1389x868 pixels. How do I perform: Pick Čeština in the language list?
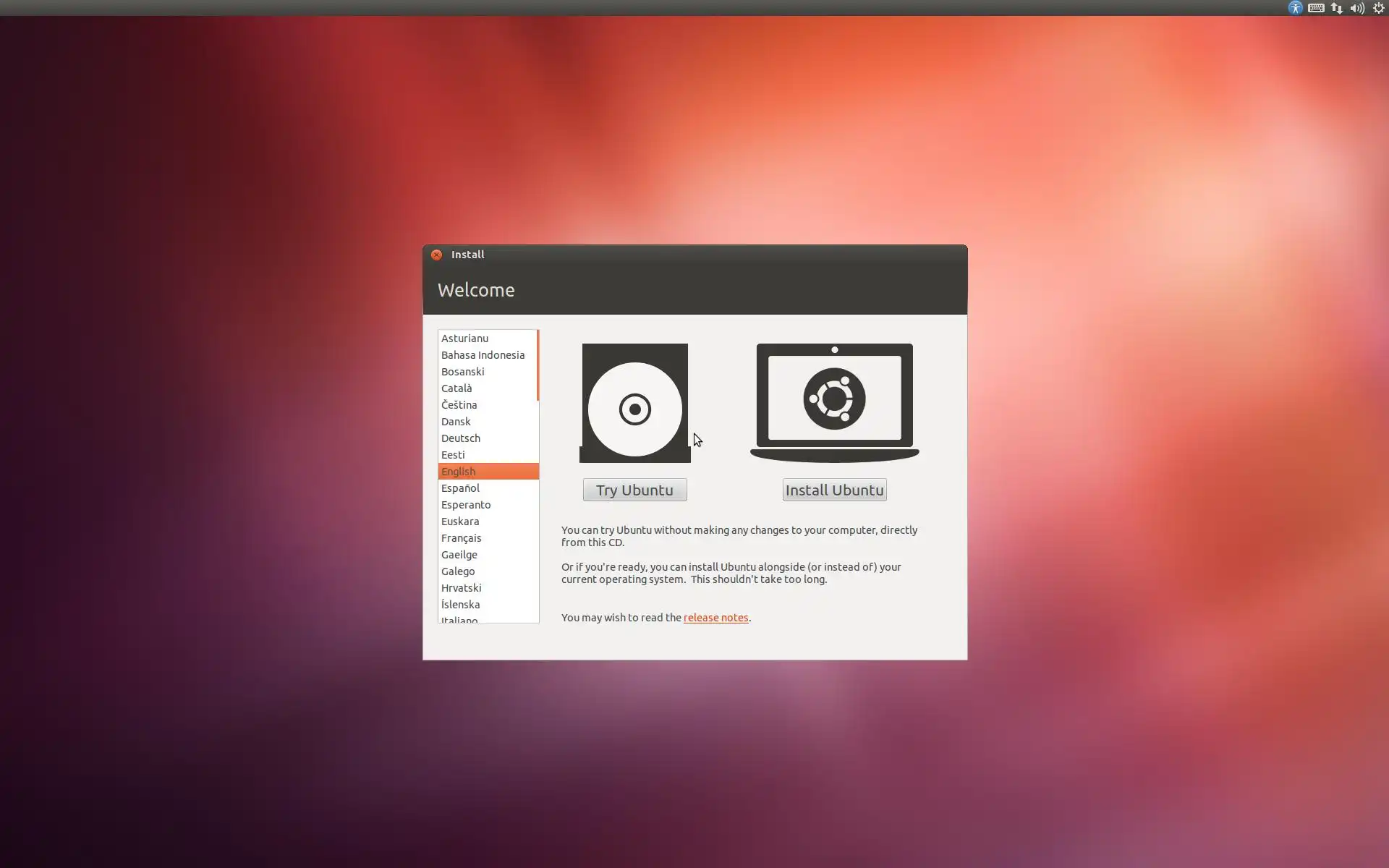coord(459,405)
